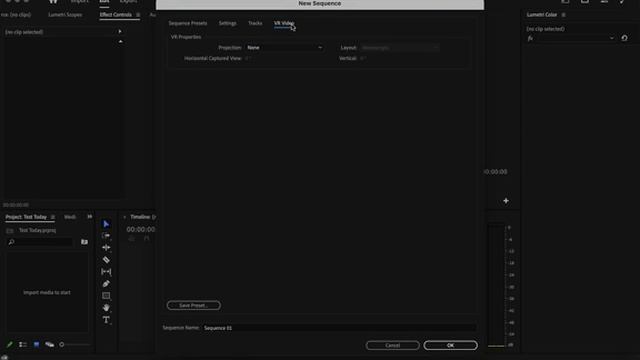Click OK to create the sequence
This screenshot has height=360, width=640.
(450, 345)
